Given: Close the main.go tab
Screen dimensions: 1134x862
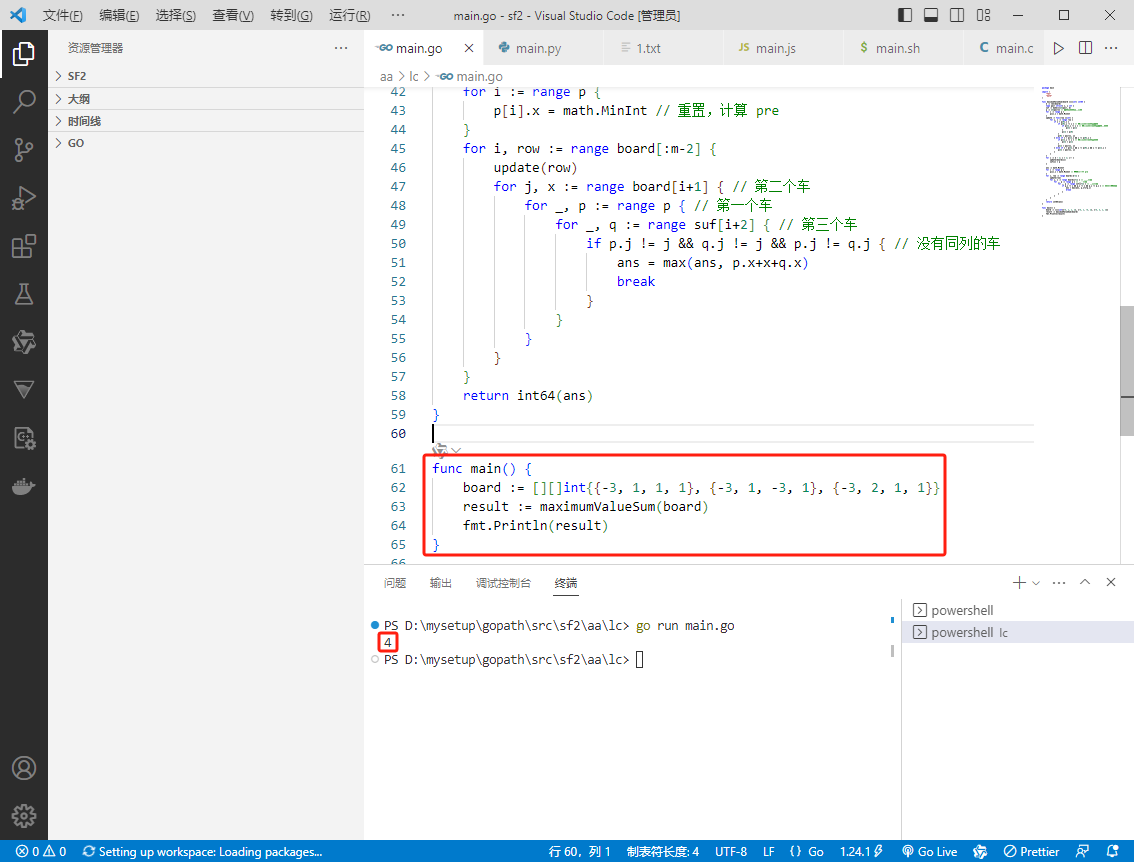Looking at the screenshot, I should pos(469,48).
